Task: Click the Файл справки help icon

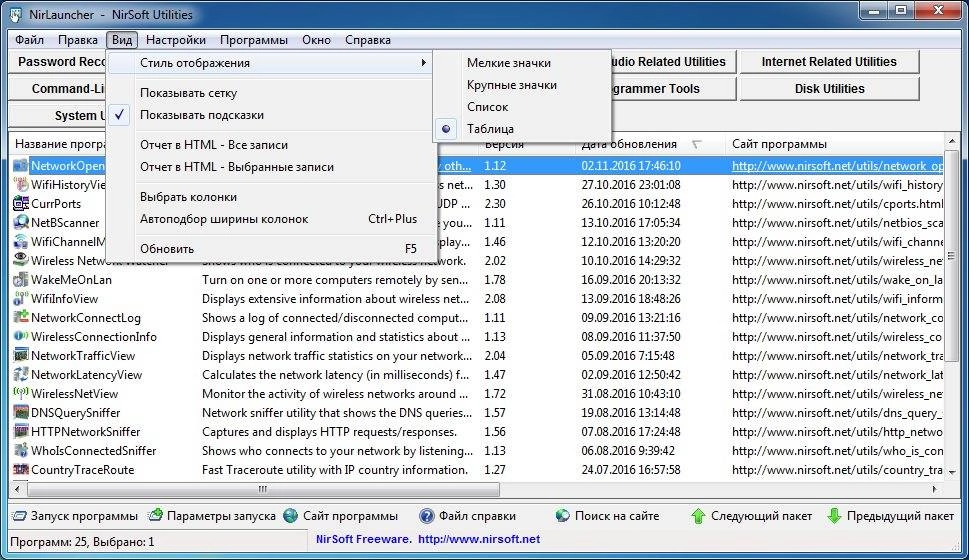Action: 426,515
